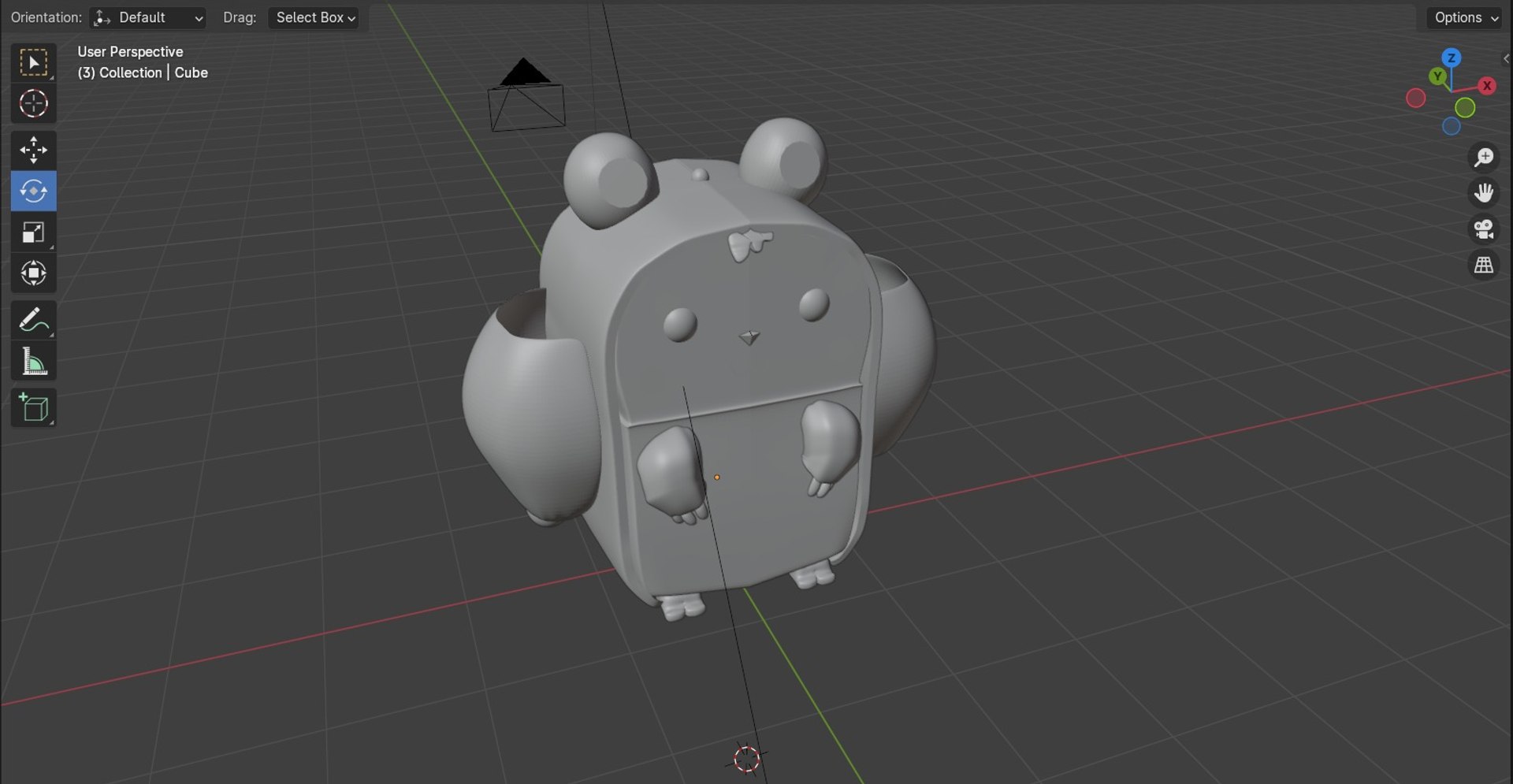Select the Rotate tool
This screenshot has width=1513, height=784.
[x=33, y=191]
